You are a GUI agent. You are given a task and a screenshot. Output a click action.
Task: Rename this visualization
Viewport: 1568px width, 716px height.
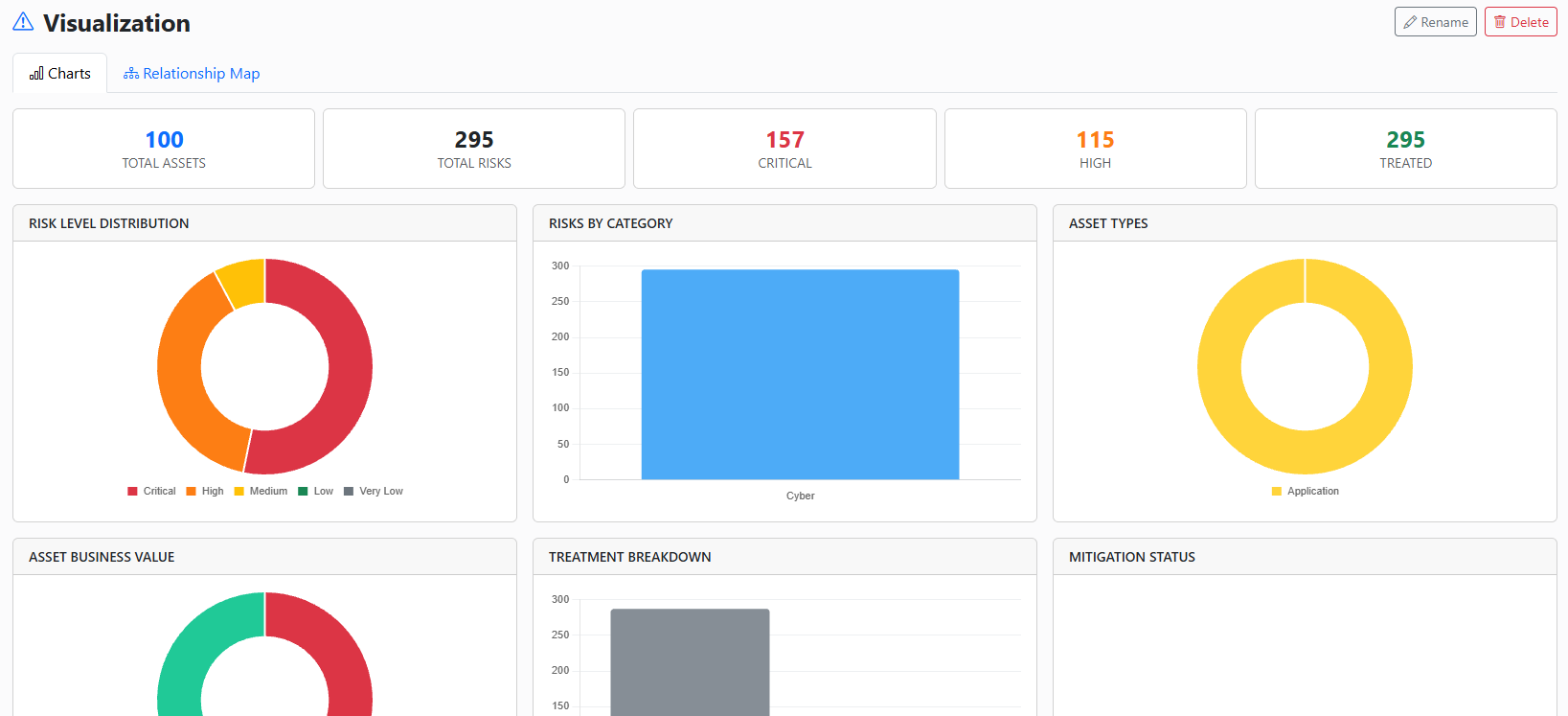[x=1435, y=22]
